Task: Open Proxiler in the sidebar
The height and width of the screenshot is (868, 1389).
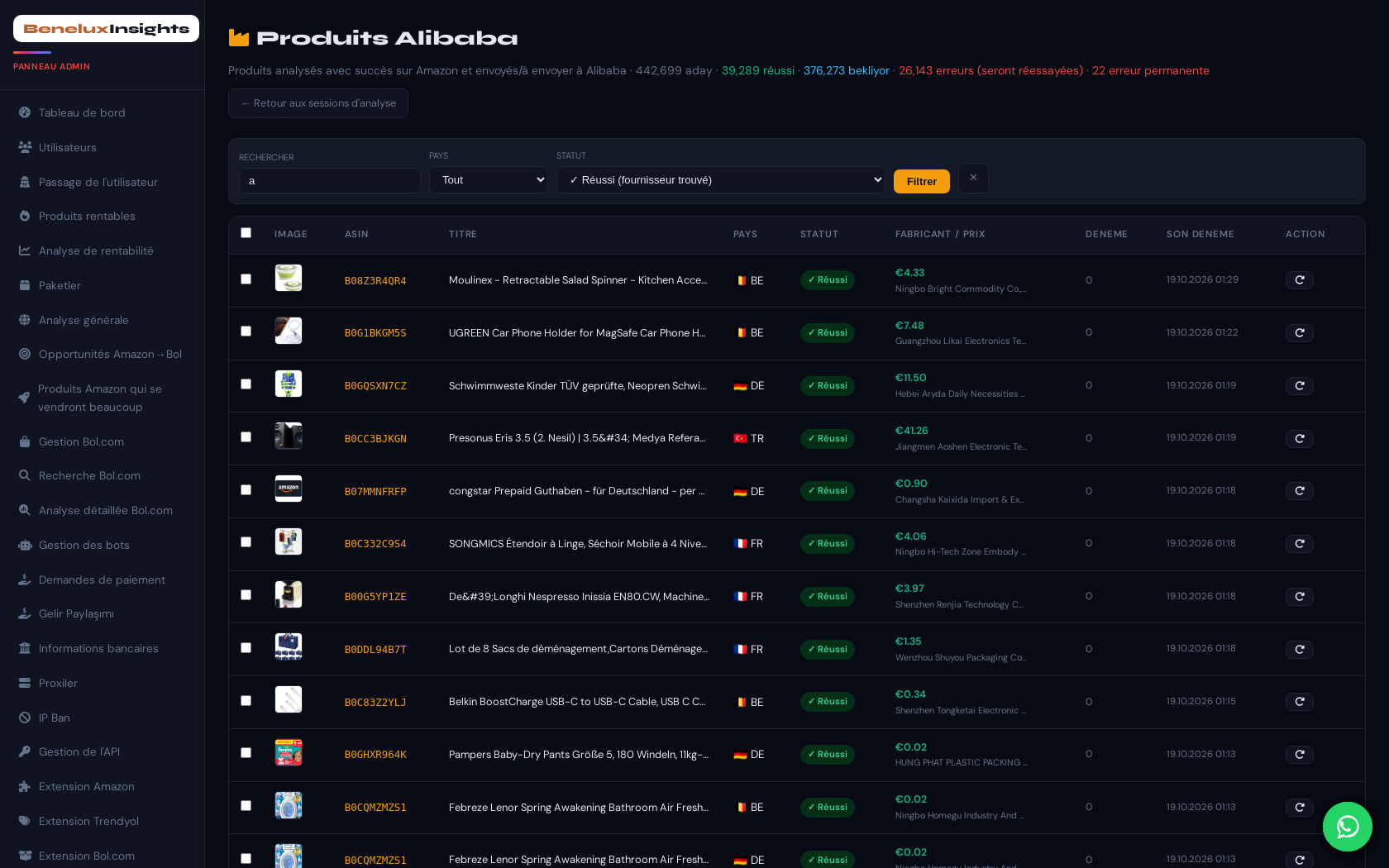Action: tap(102, 683)
